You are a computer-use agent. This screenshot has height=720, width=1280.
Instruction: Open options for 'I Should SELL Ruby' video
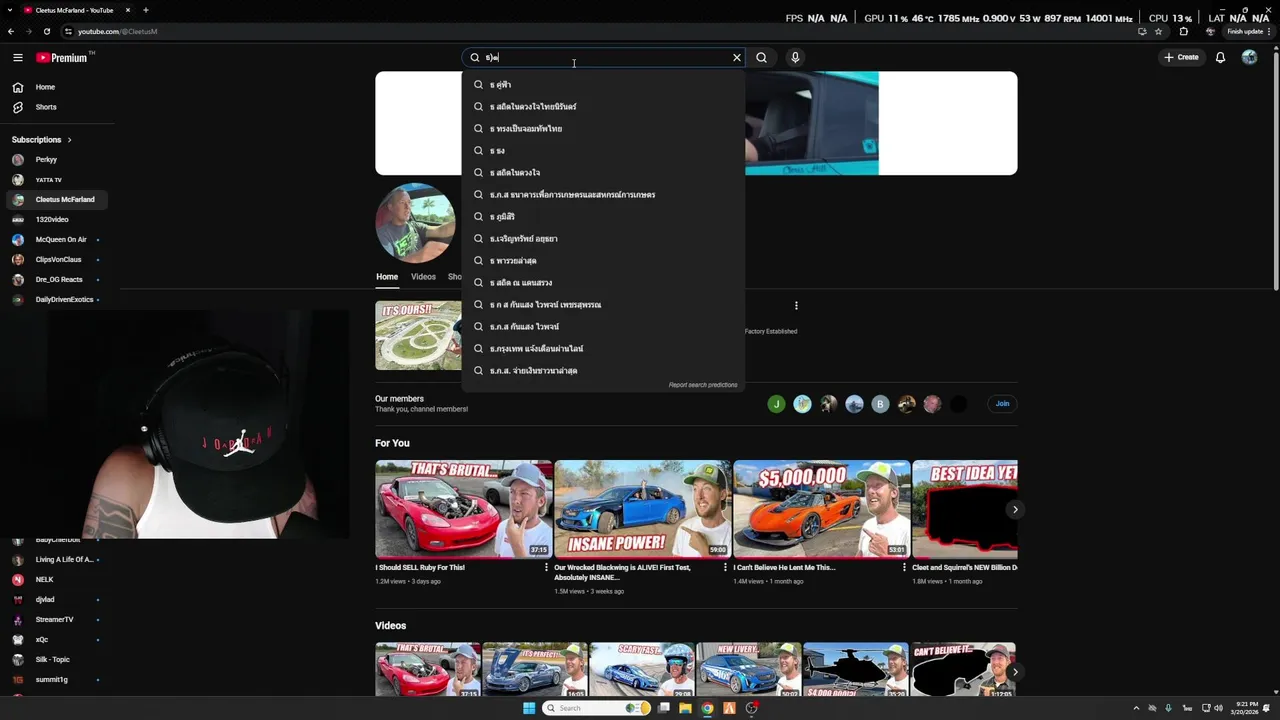(546, 567)
